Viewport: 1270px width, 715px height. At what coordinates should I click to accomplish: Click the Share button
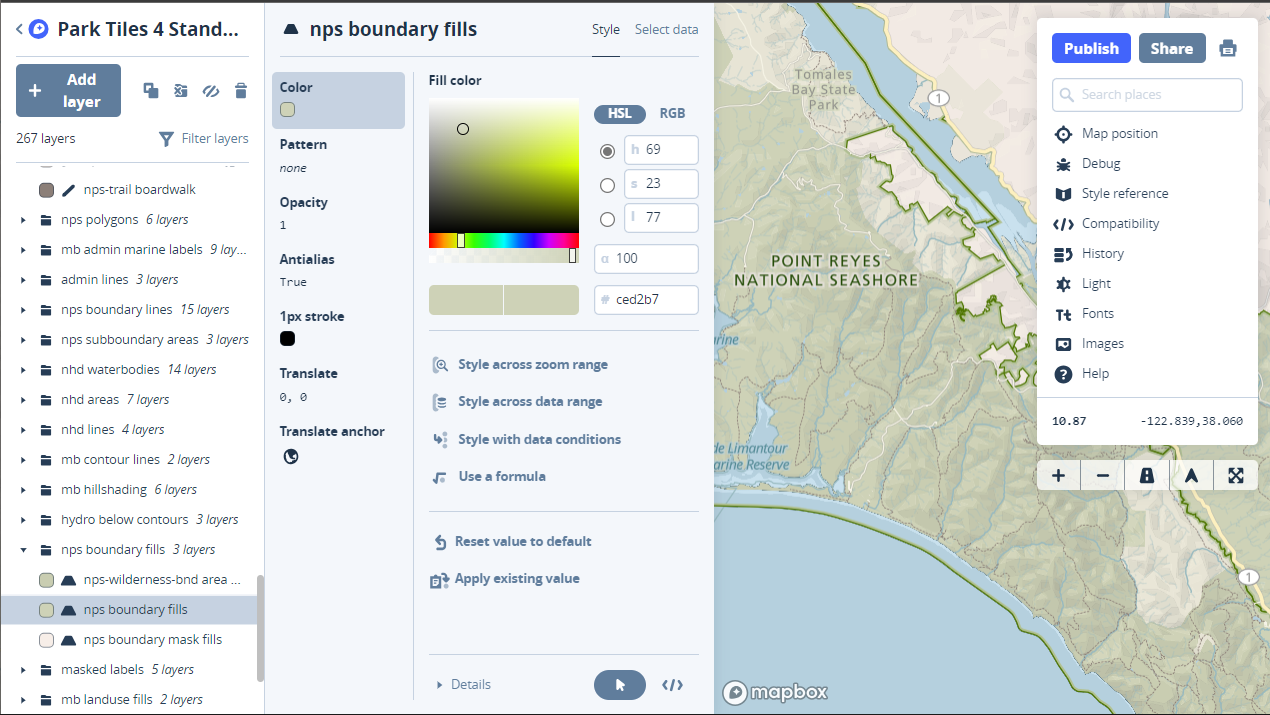(x=1171, y=48)
